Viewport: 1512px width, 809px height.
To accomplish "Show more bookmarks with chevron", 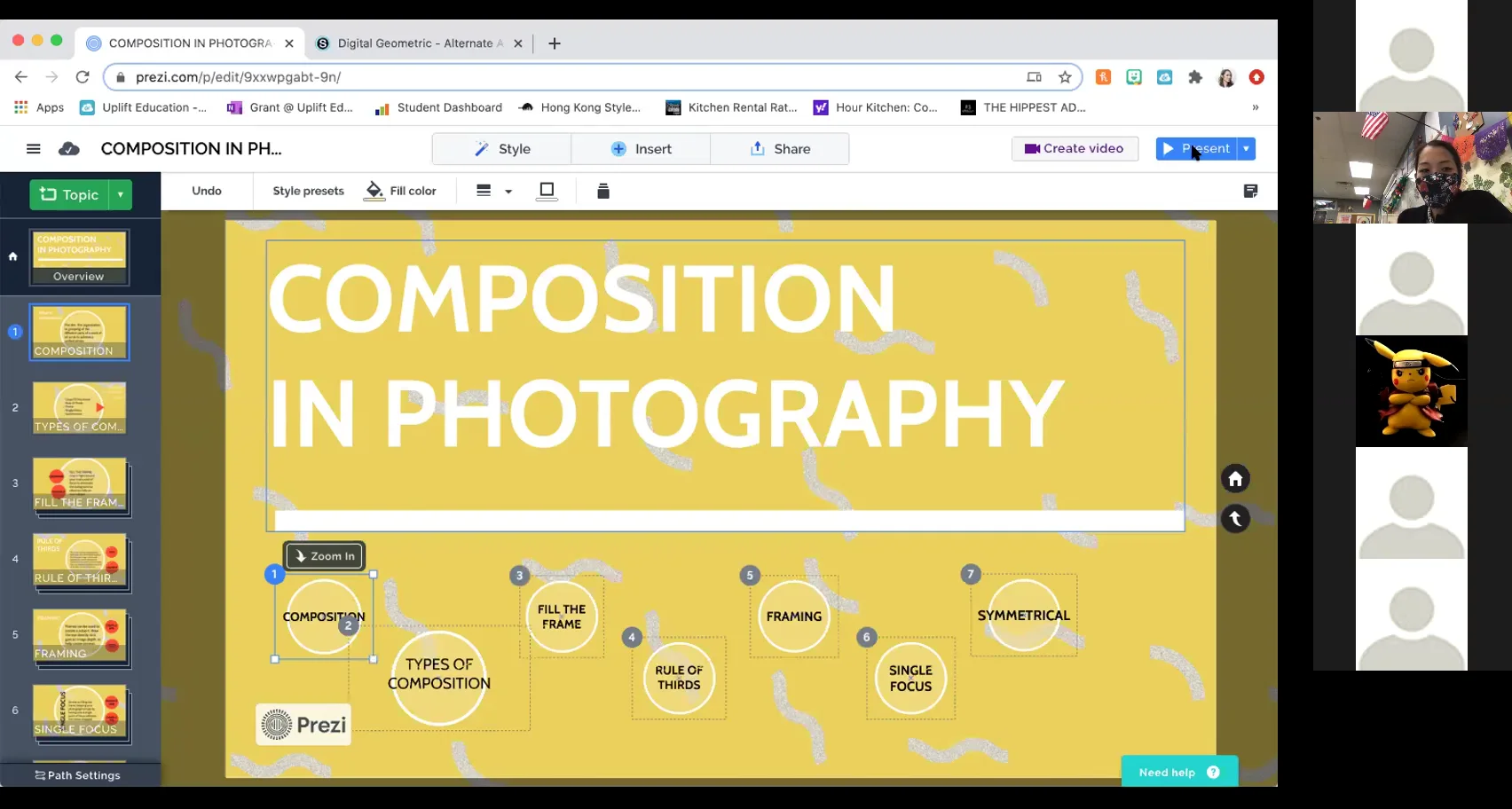I will [1255, 107].
